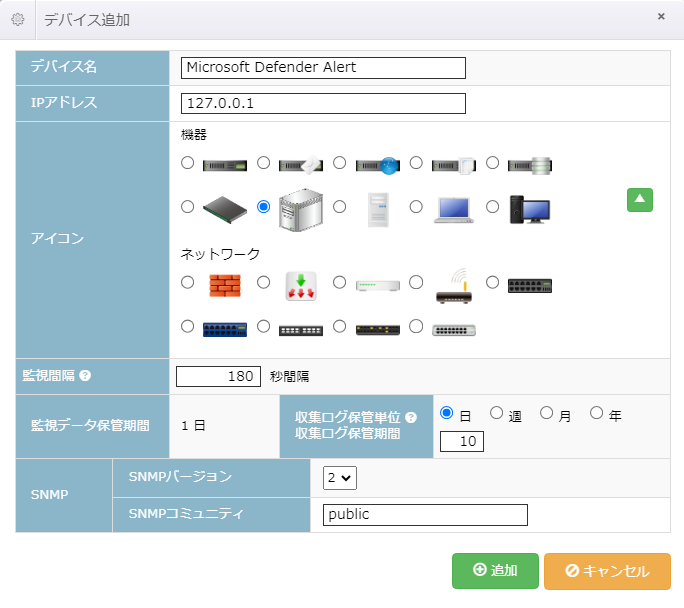Image resolution: width=684 pixels, height=608 pixels.
Task: Click the キャンセル button
Action: [x=607, y=571]
